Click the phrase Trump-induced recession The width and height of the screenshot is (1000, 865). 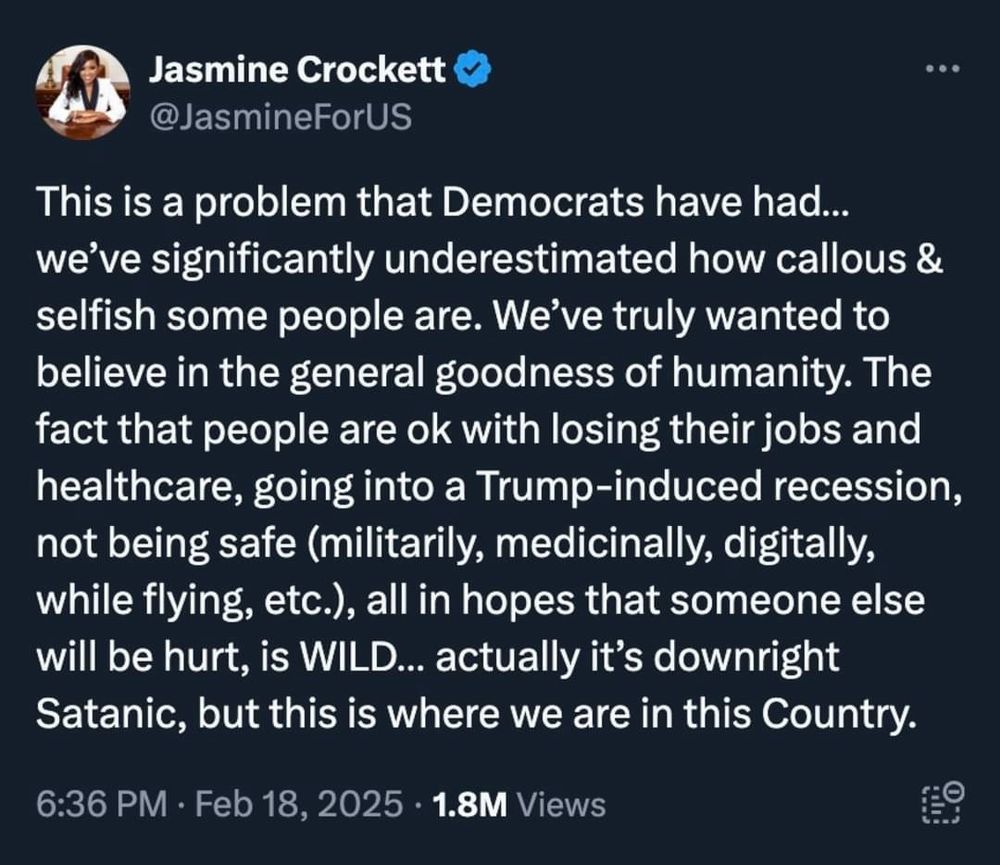719,487
